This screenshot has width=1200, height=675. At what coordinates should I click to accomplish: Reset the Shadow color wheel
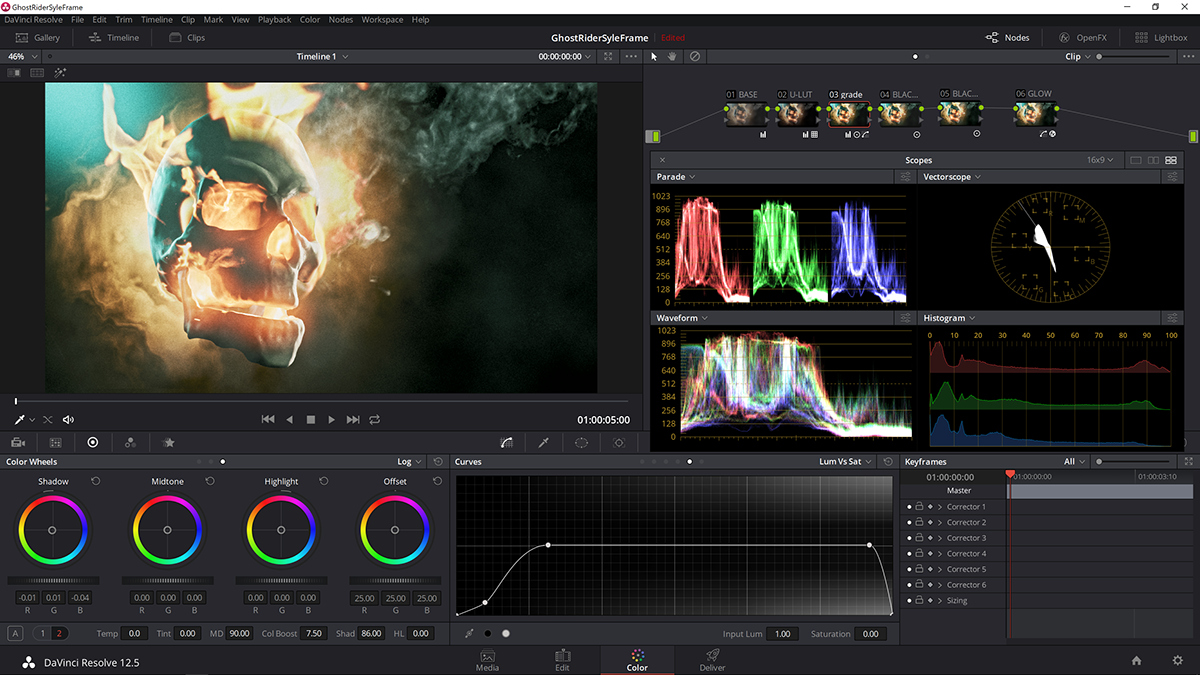[x=96, y=481]
